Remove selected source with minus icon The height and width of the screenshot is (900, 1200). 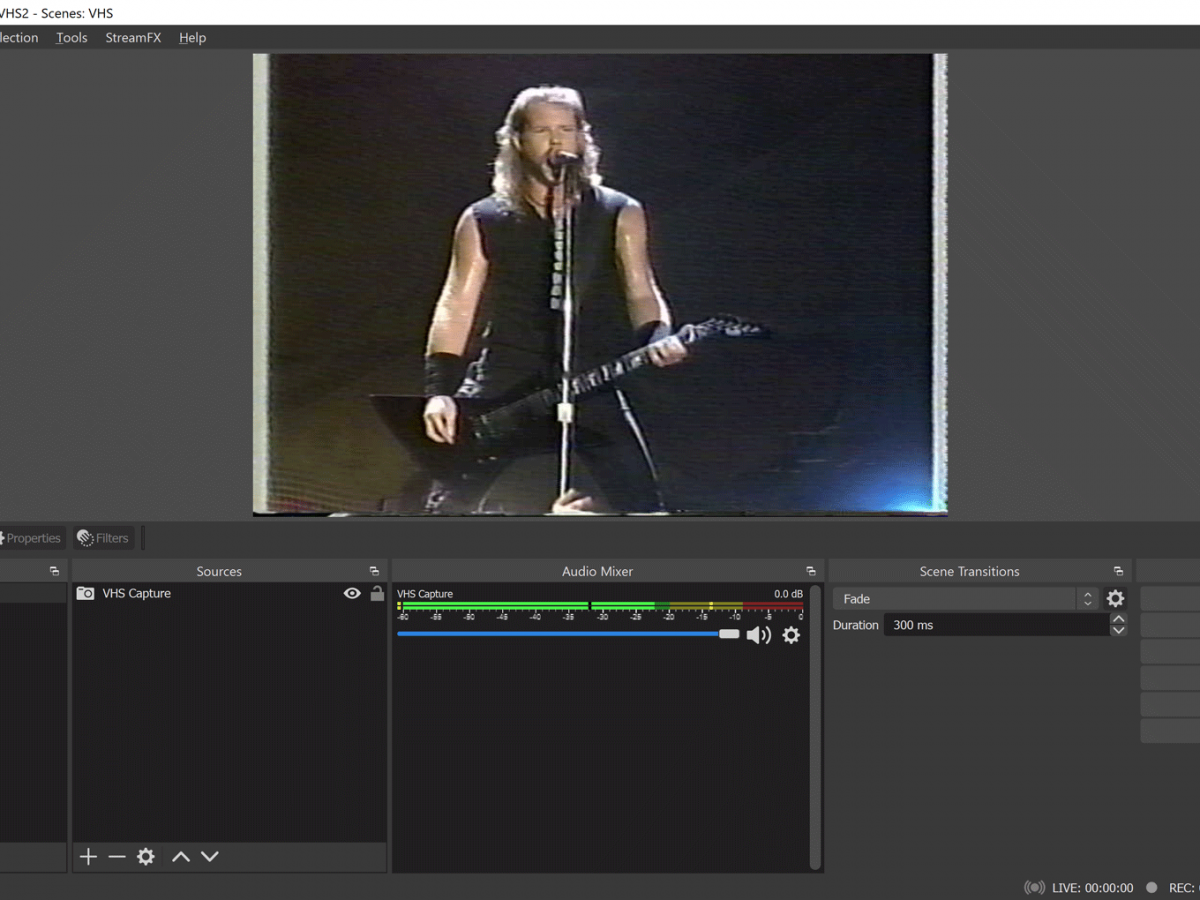[x=117, y=857]
